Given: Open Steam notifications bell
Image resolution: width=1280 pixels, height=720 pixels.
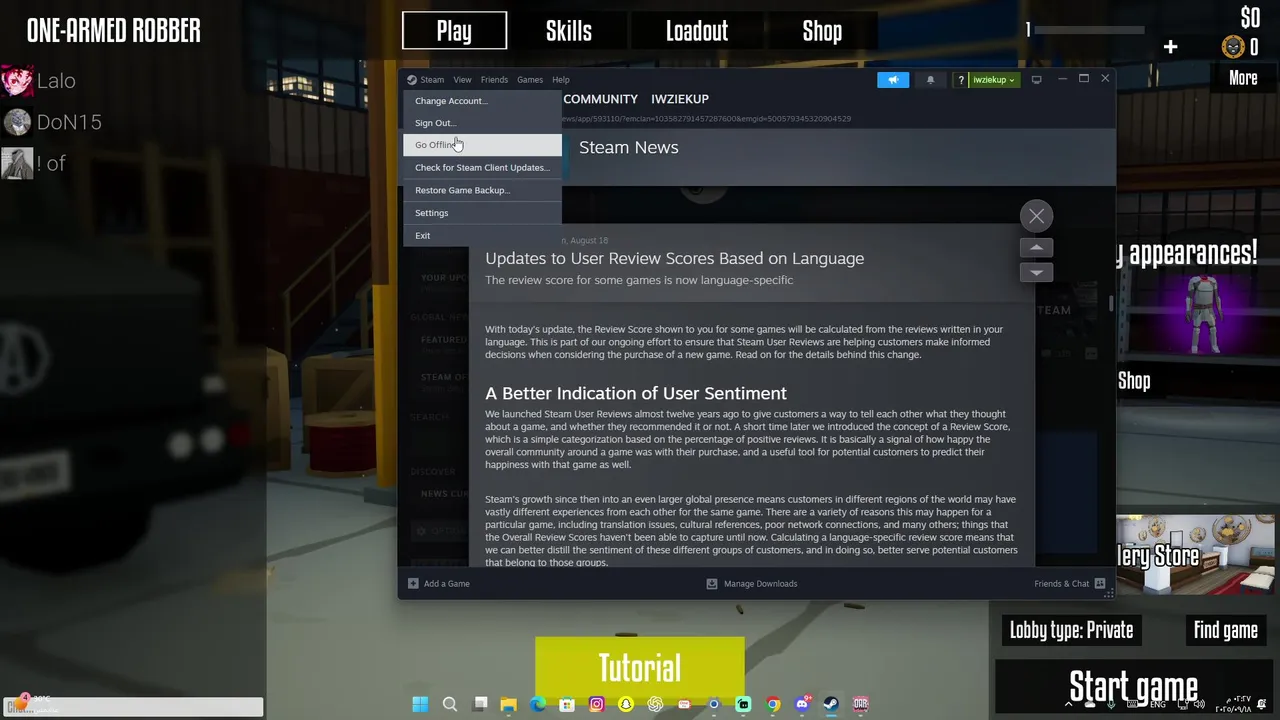Looking at the screenshot, I should pos(930,80).
